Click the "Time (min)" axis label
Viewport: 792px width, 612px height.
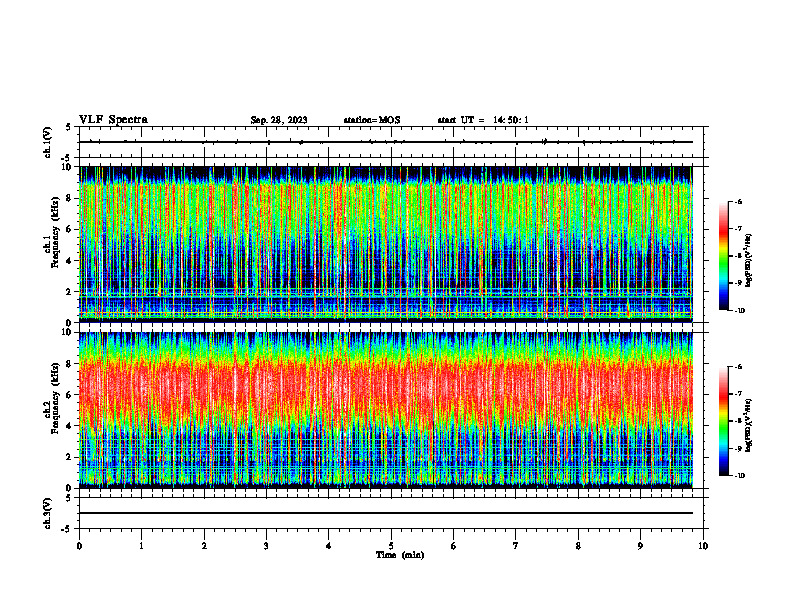(x=400, y=555)
